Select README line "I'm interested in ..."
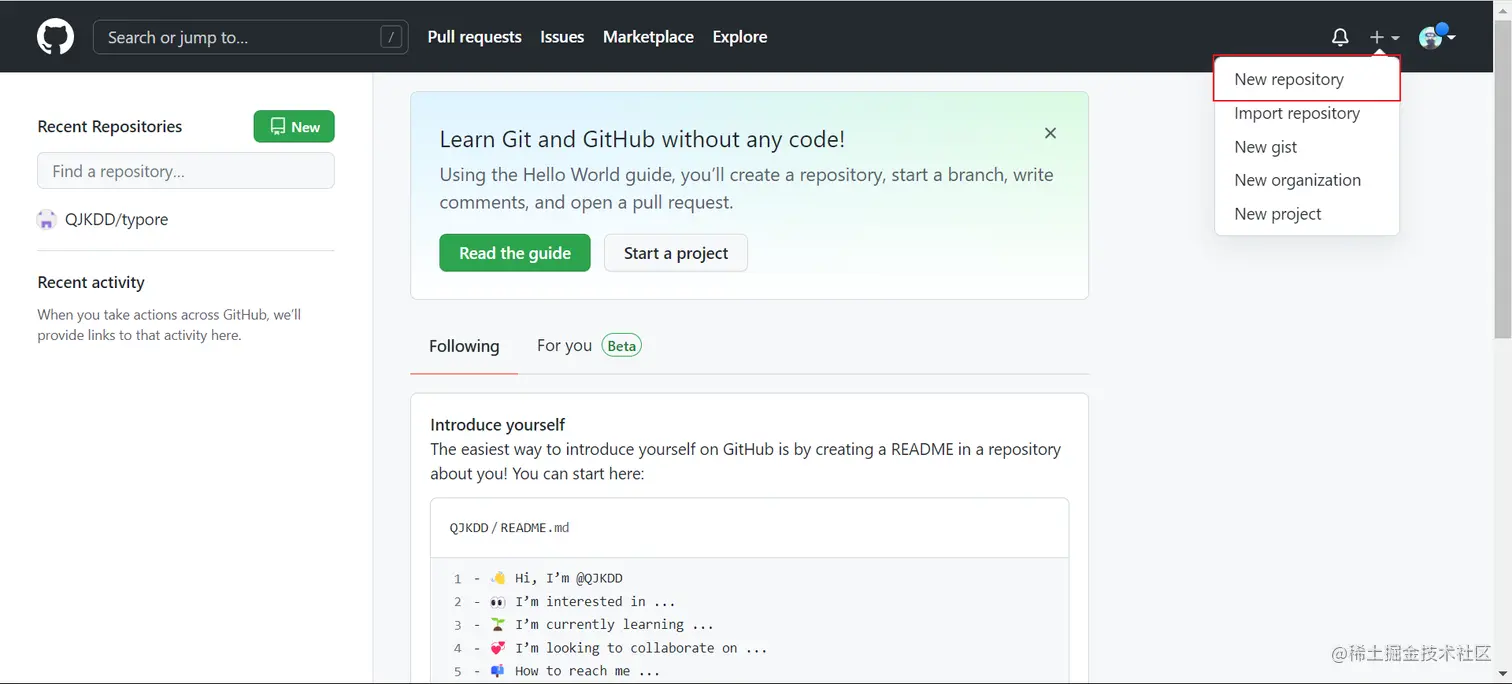Screen dimensions: 1512x684 point(595,601)
